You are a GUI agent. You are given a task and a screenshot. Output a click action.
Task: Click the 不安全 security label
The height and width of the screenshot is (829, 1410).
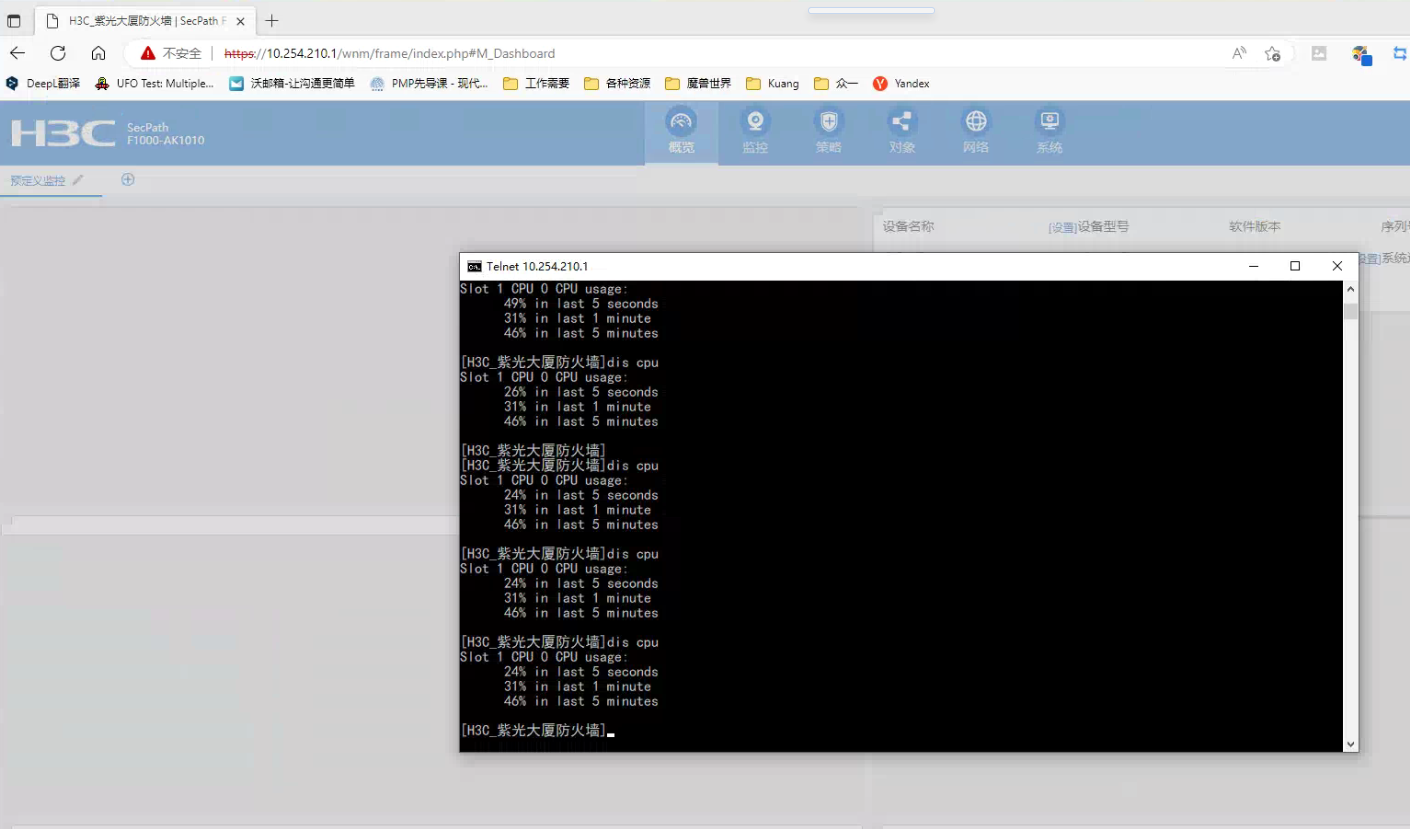[x=182, y=53]
